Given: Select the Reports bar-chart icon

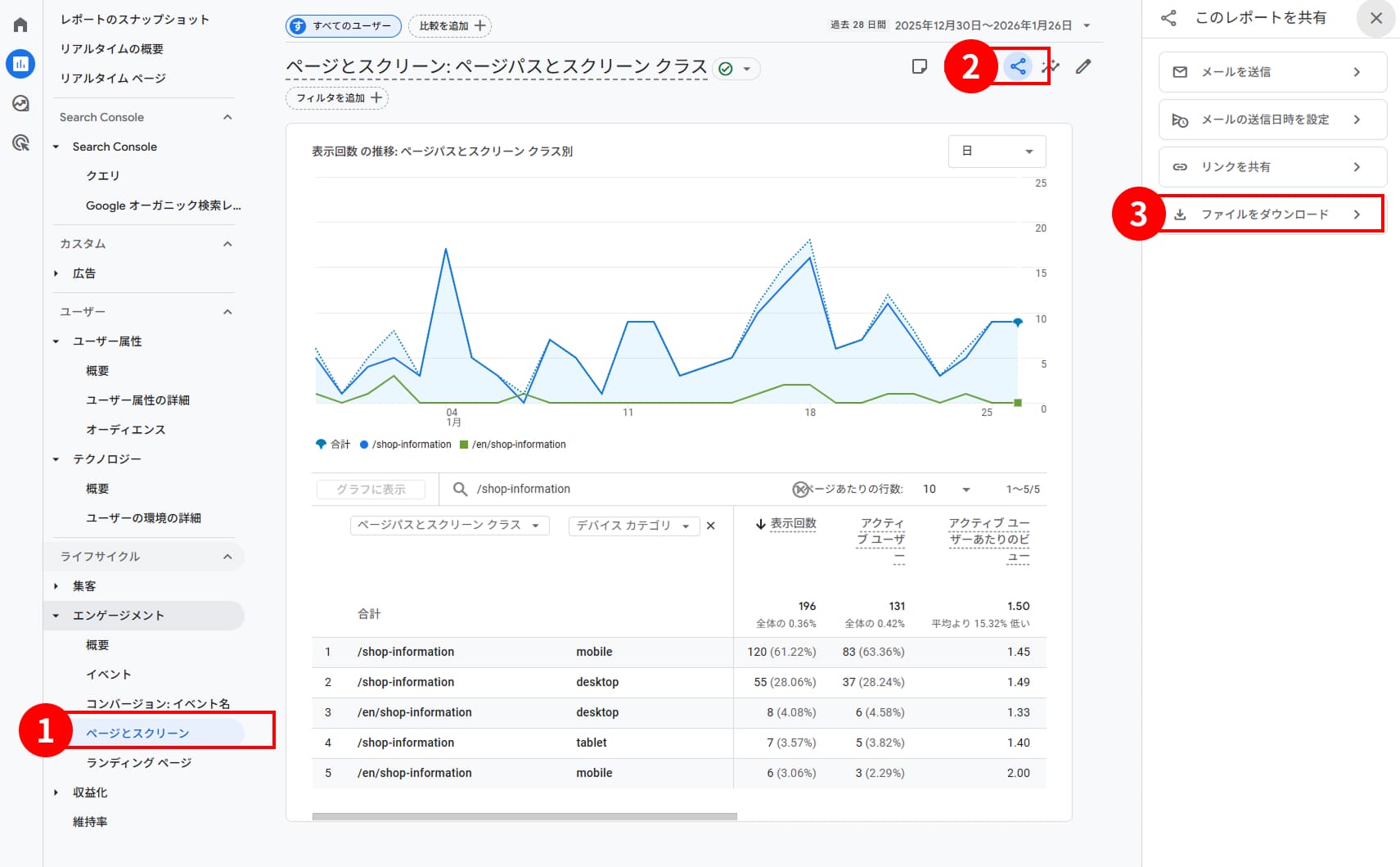Looking at the screenshot, I should 20,64.
